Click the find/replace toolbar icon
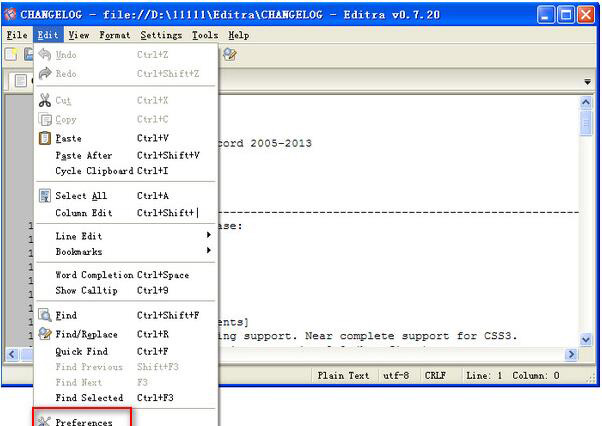Viewport: 602px width, 426px height. tap(230, 54)
